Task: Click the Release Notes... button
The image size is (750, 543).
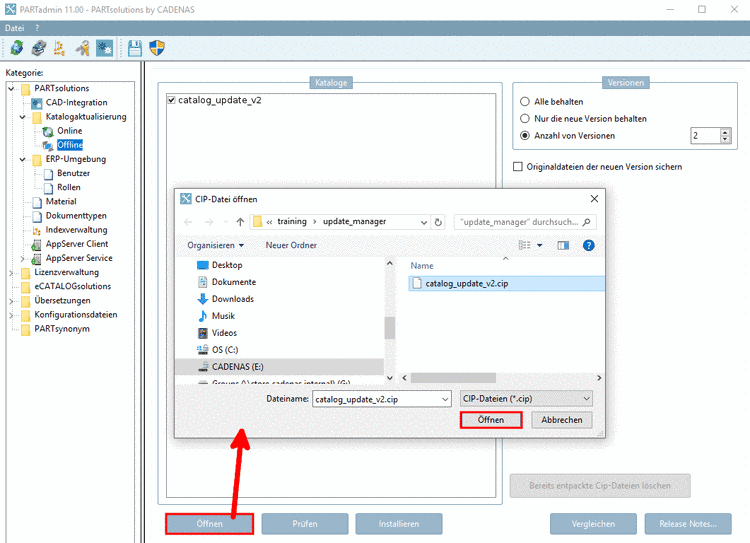Action: (688, 524)
